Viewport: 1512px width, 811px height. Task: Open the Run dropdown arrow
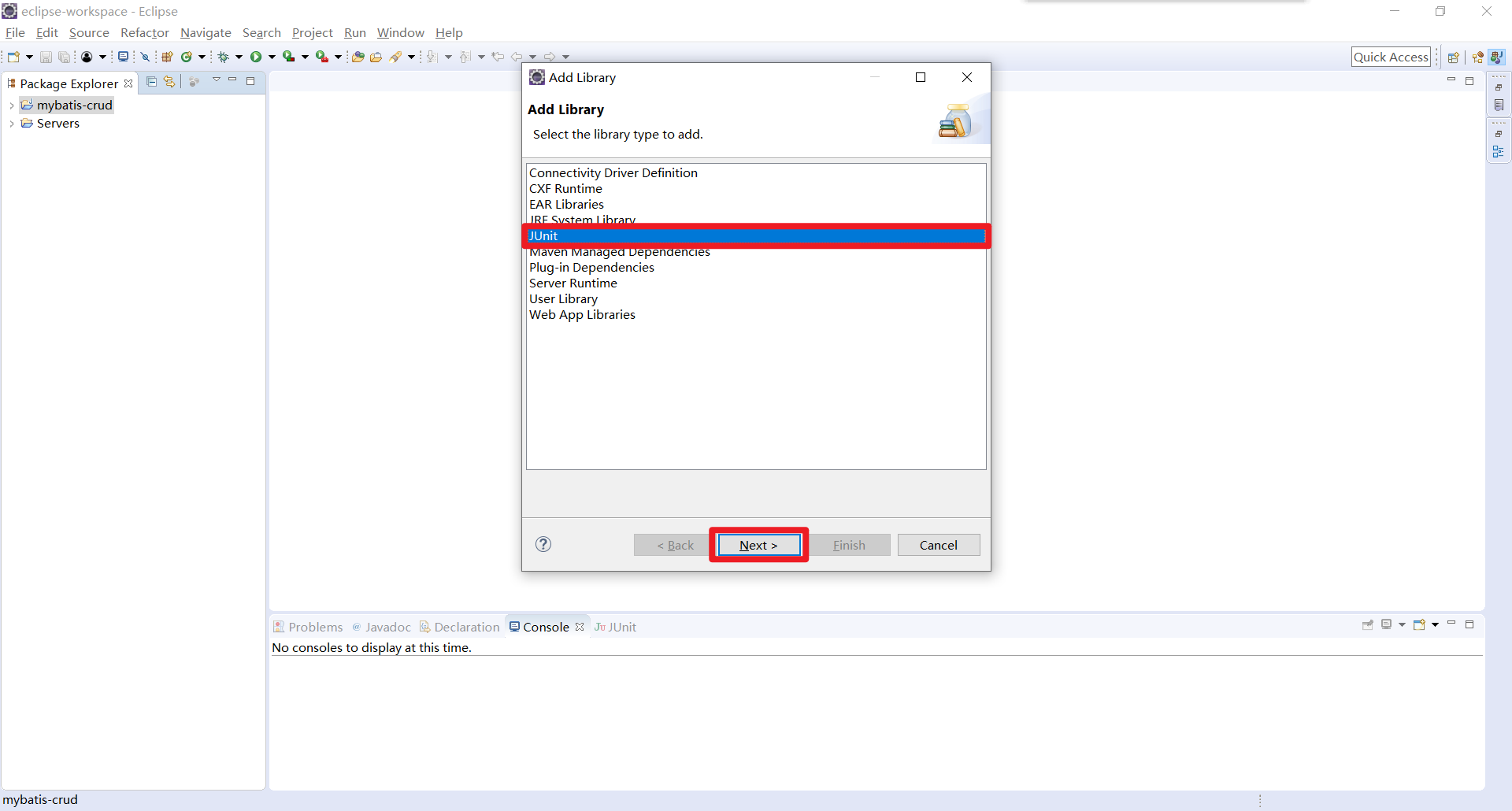click(272, 57)
